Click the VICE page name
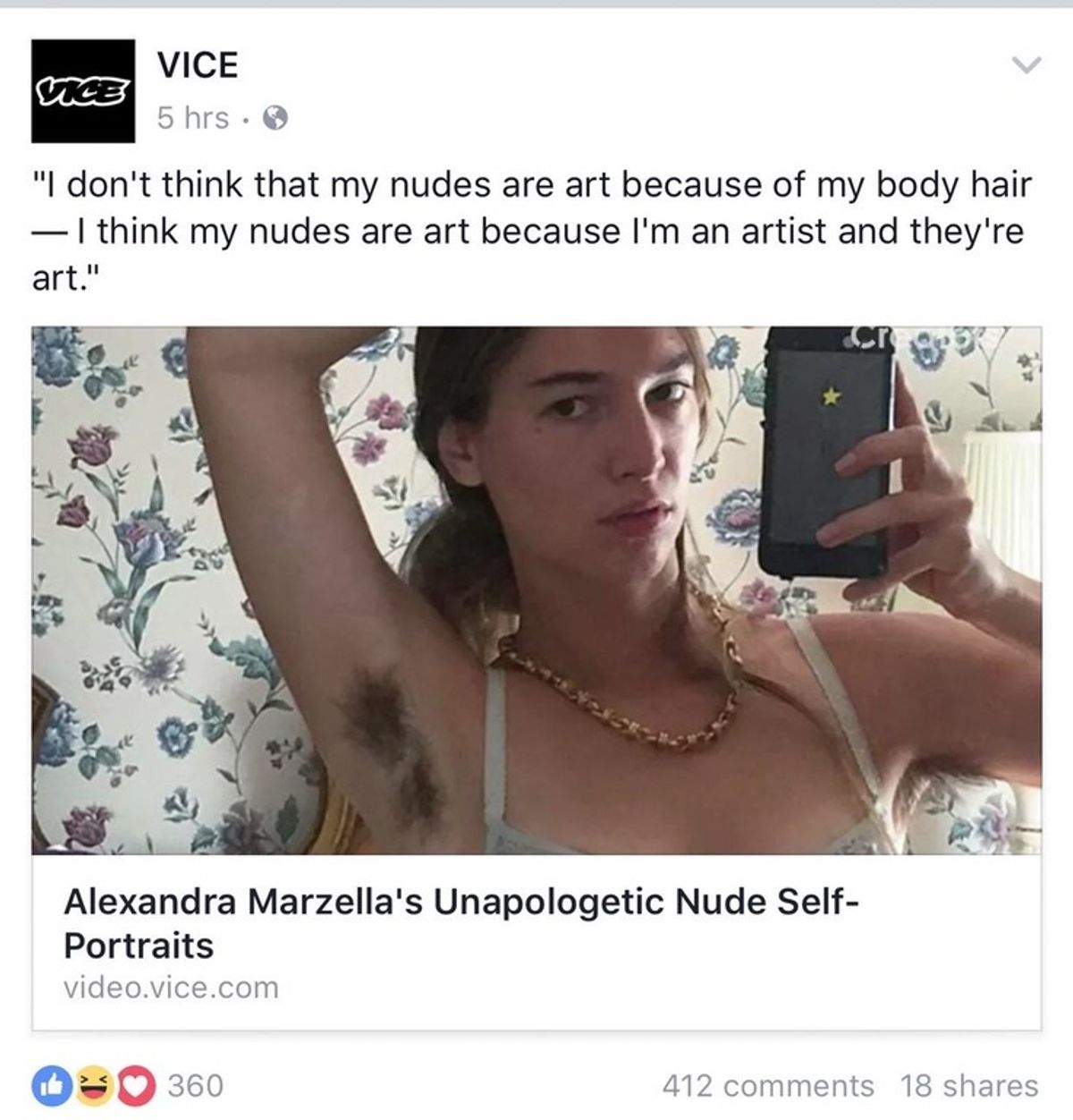Viewport: 1073px width, 1120px height. click(x=198, y=64)
